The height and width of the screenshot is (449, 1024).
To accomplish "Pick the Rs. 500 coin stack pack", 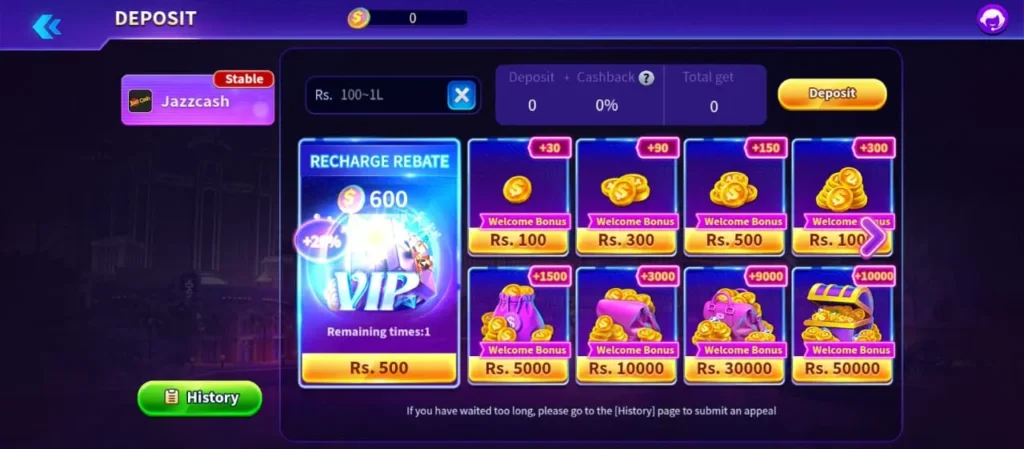I will click(734, 197).
